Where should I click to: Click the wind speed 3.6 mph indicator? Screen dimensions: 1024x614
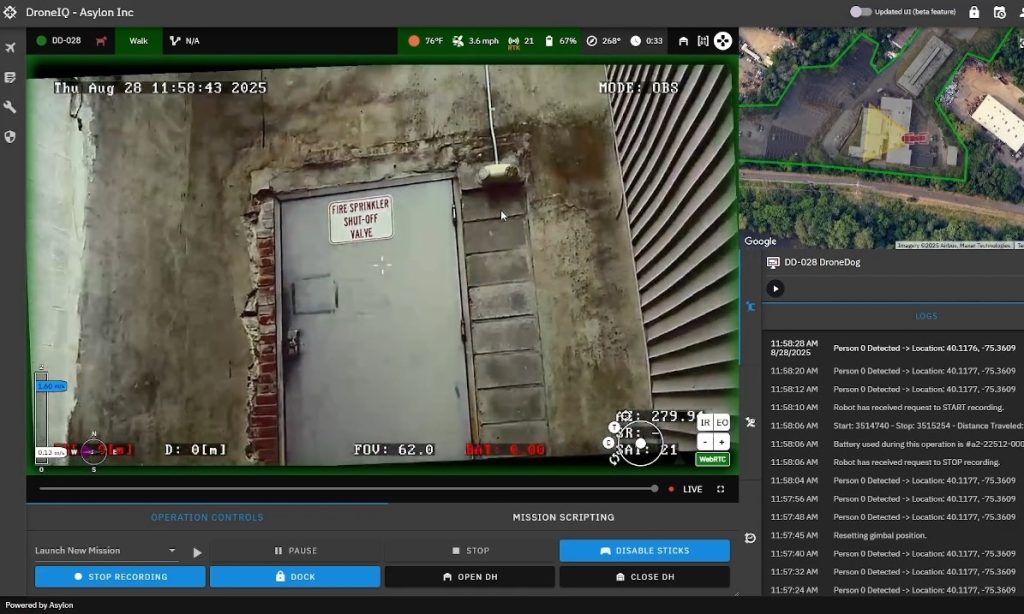pos(475,41)
